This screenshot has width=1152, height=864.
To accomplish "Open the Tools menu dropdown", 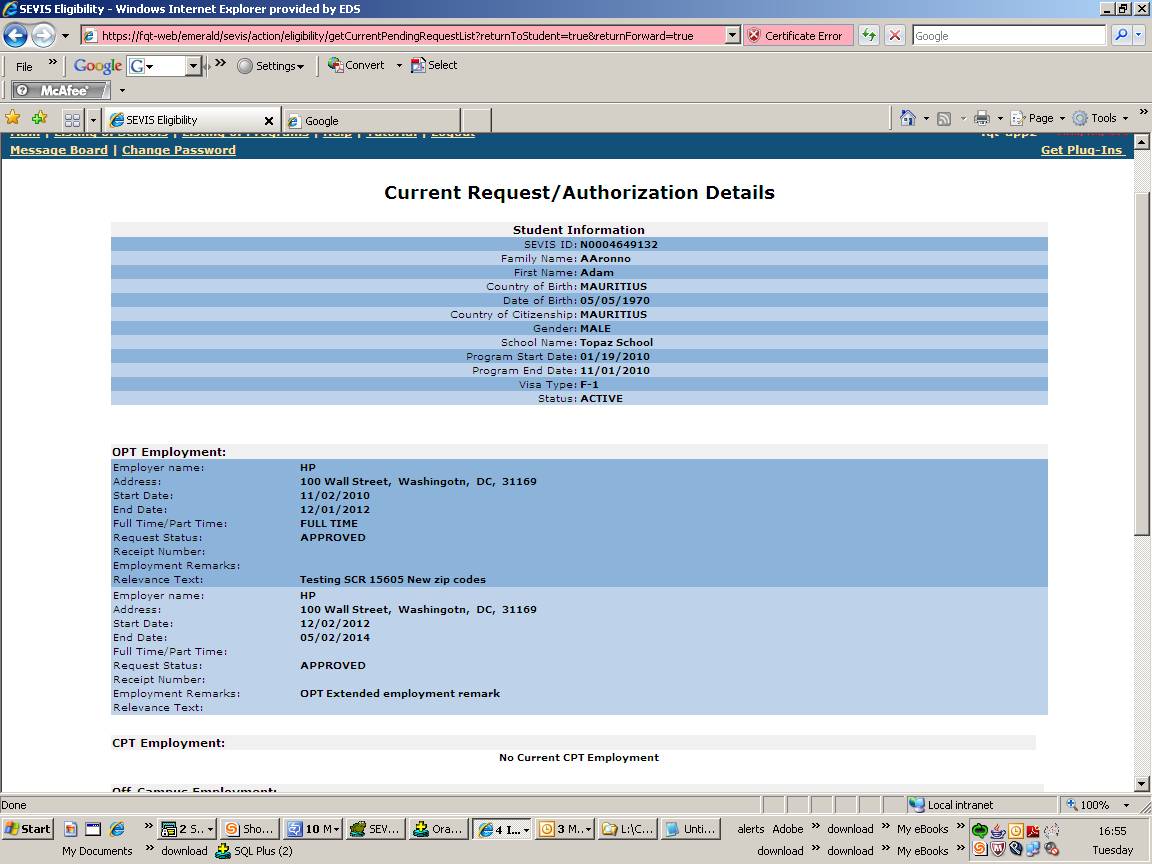I will point(1103,118).
